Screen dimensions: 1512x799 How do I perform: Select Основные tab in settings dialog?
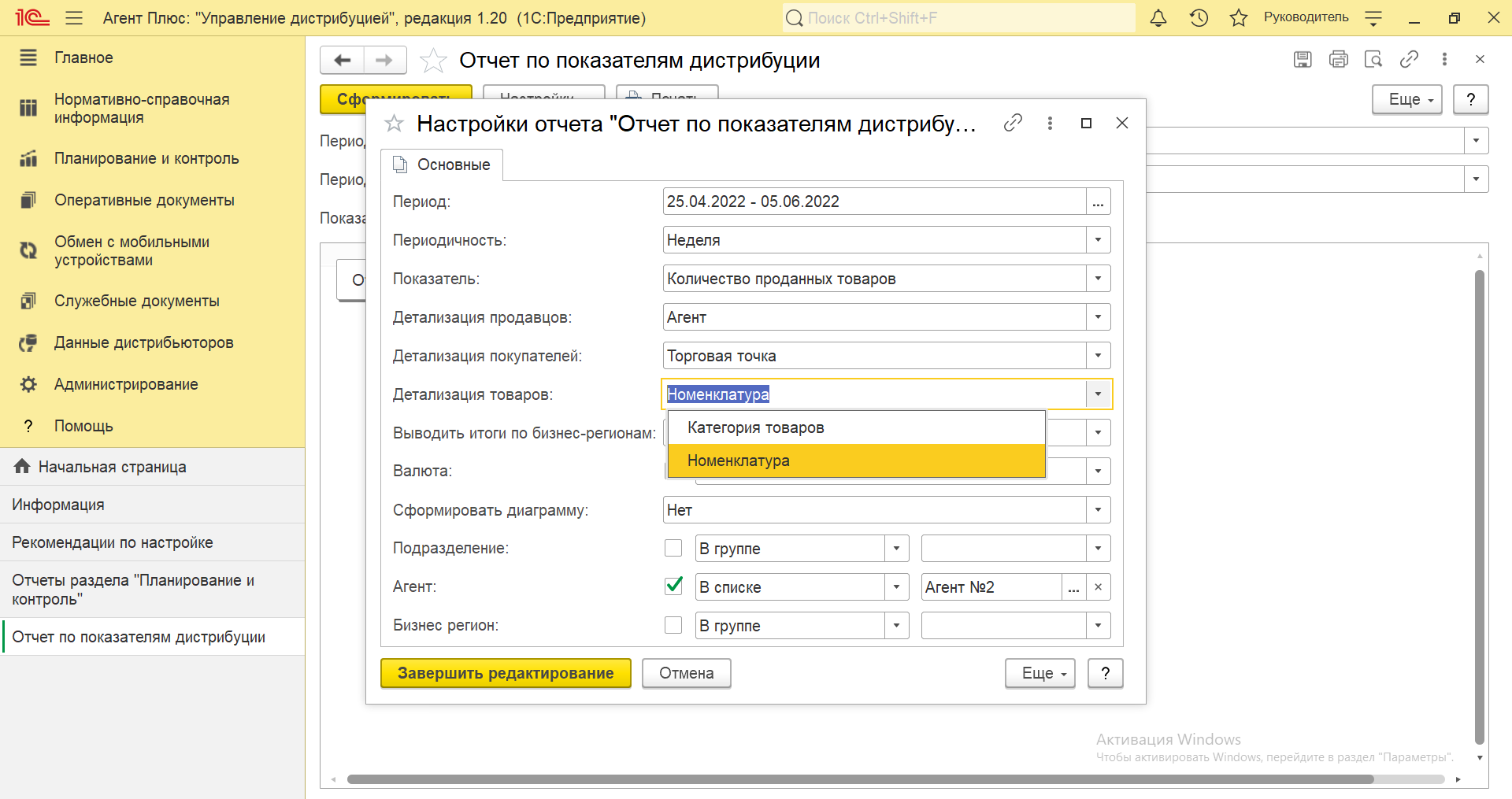click(442, 165)
